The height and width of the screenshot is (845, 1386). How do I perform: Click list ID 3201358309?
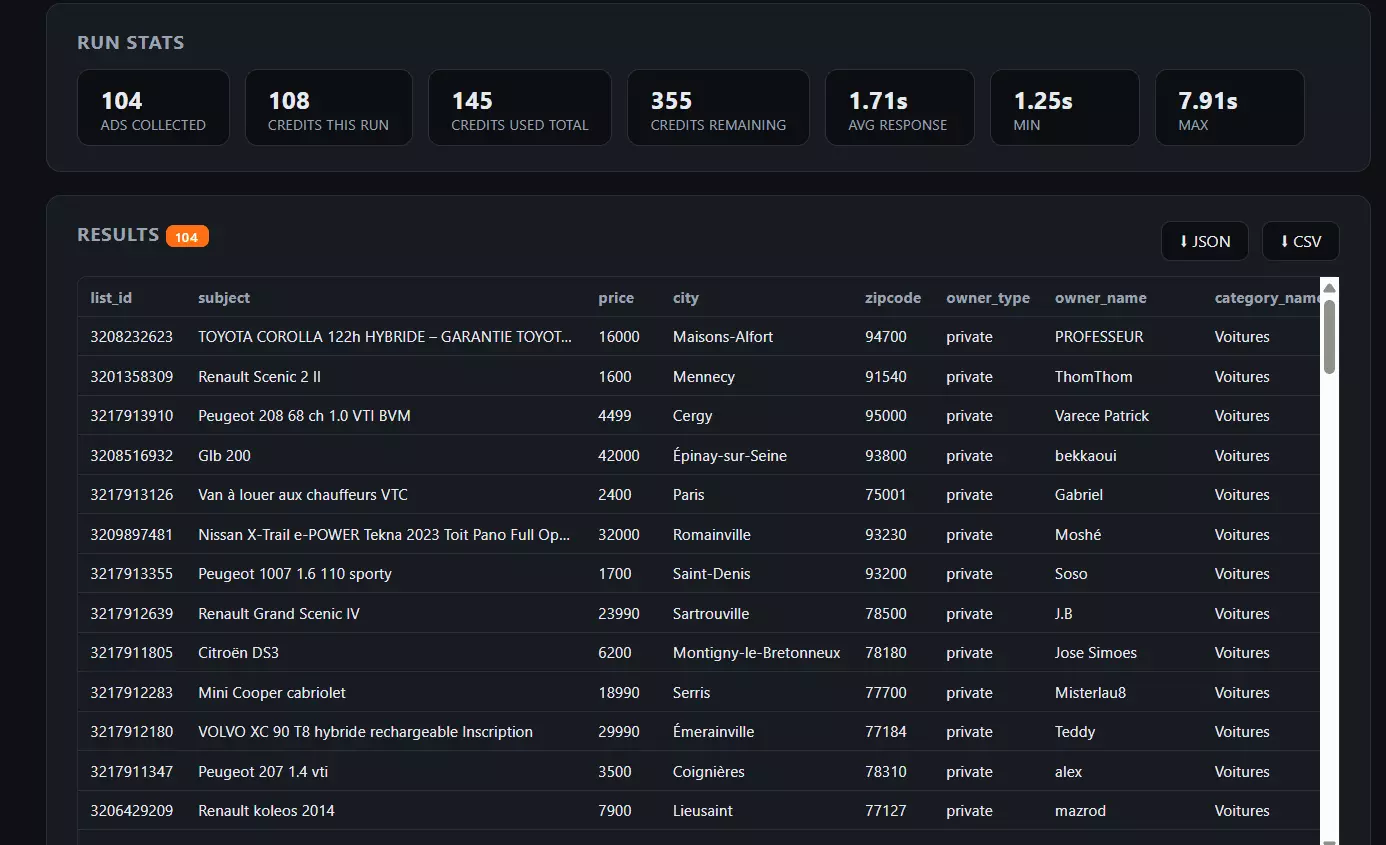tap(131, 377)
